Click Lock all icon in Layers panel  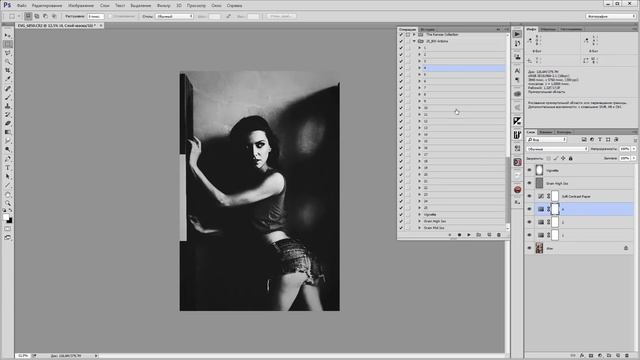(x=571, y=158)
